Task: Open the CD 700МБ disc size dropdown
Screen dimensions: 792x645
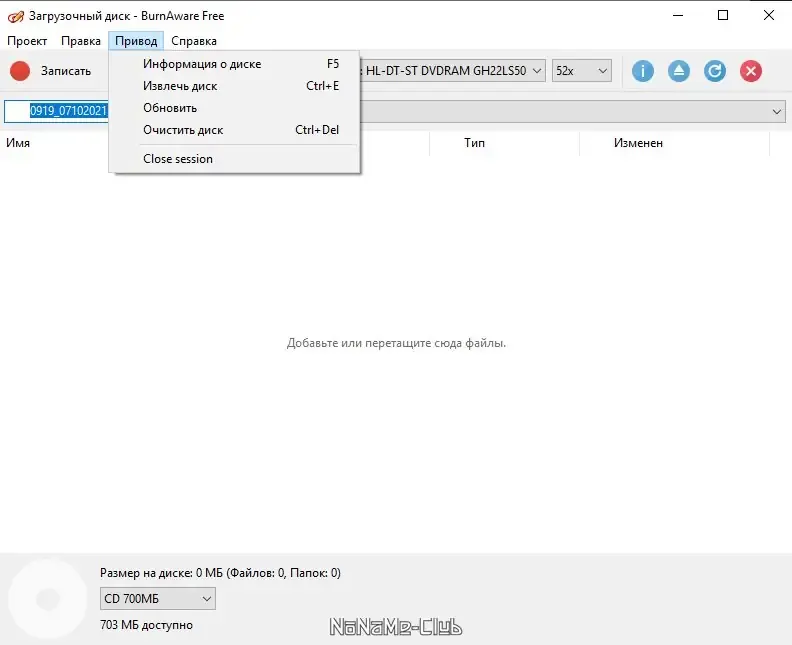Action: pos(158,599)
